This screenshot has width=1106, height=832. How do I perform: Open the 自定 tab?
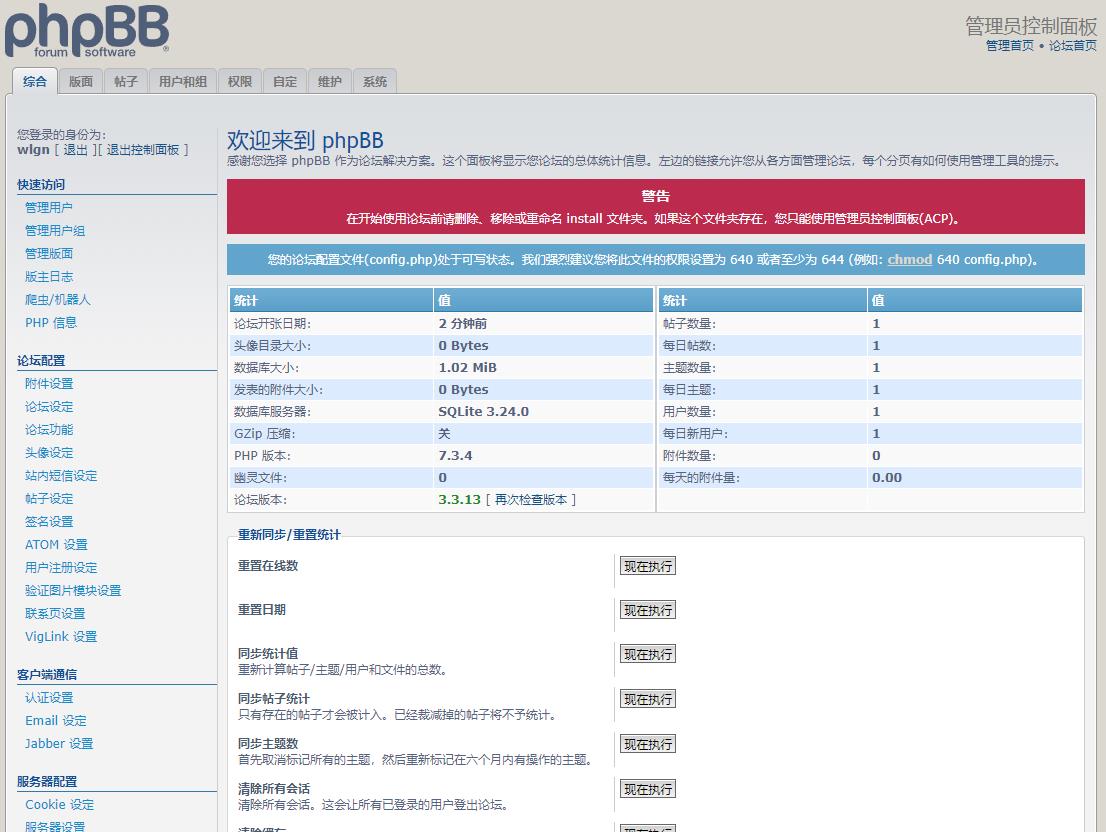coord(285,82)
